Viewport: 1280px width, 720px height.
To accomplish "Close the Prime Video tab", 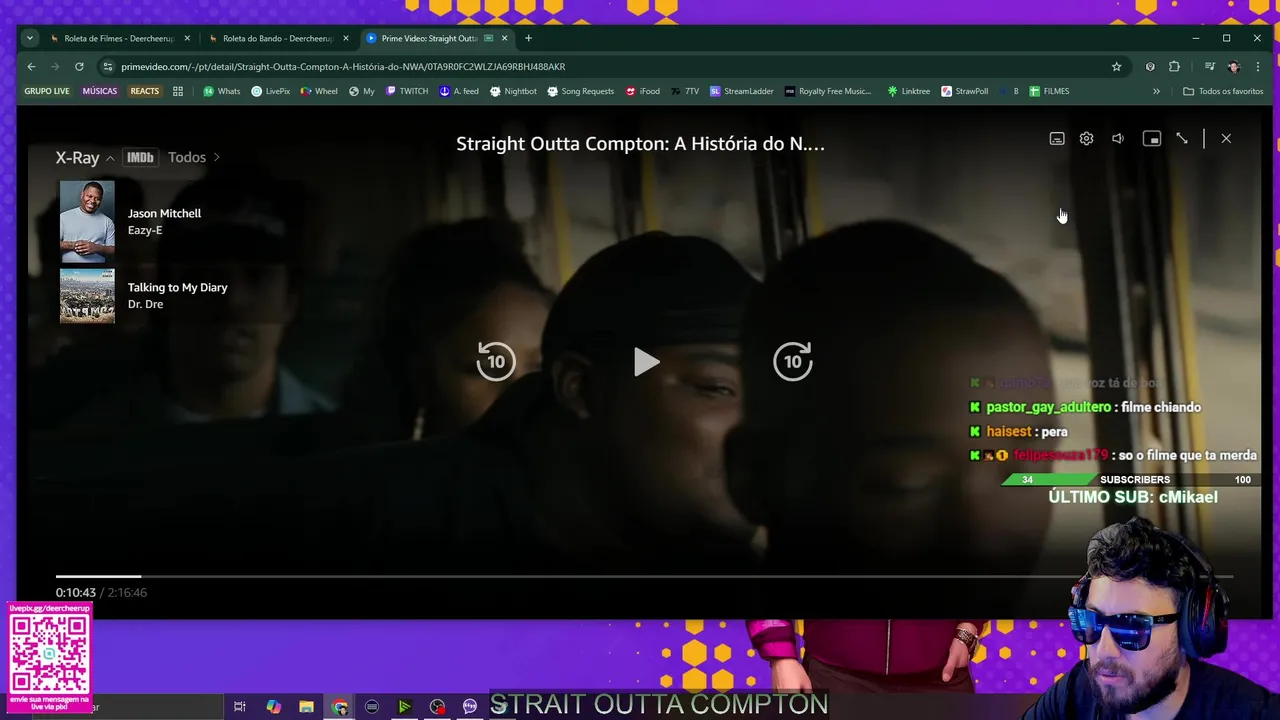I will point(504,38).
